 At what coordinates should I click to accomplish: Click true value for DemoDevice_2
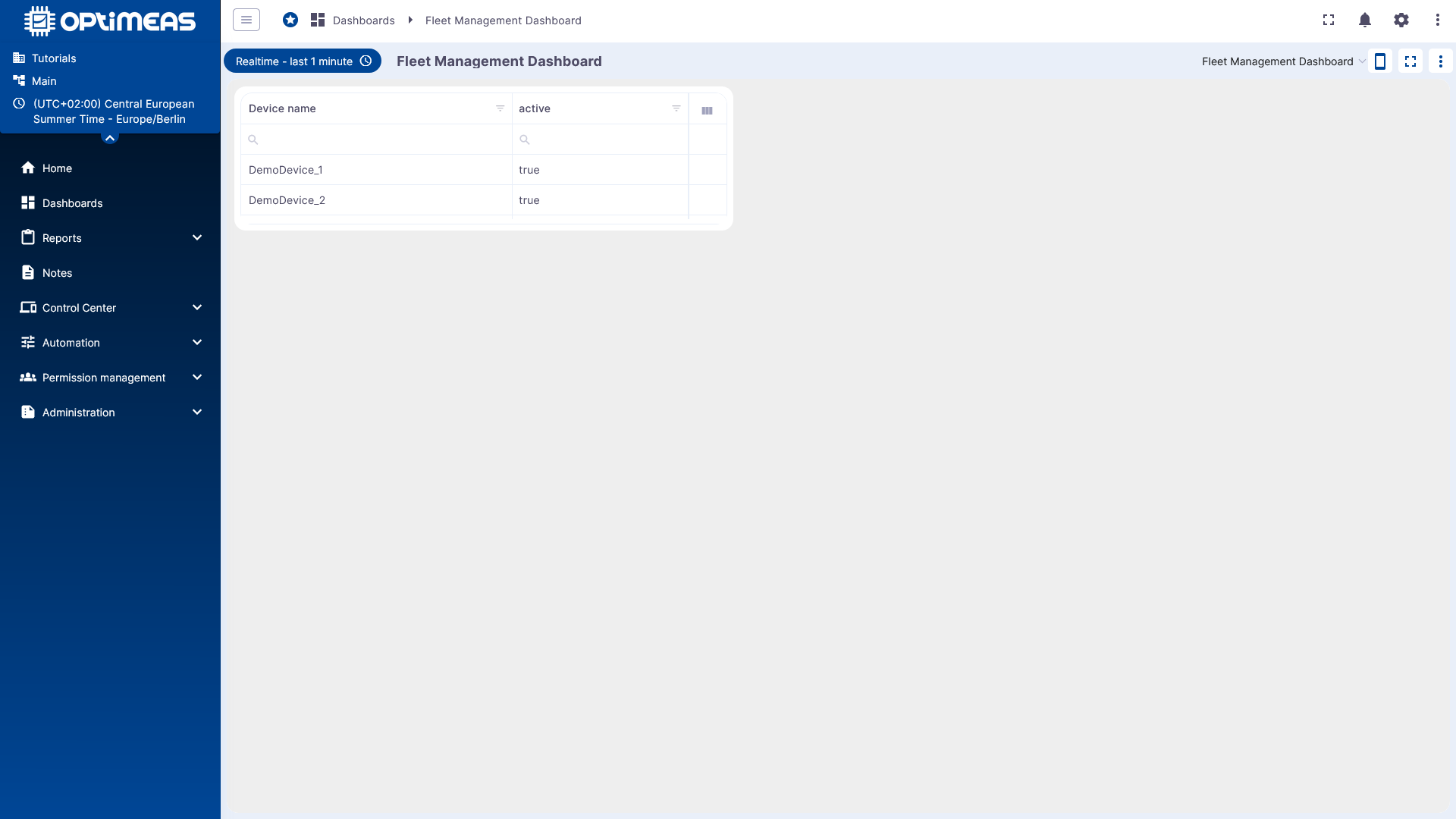click(529, 200)
